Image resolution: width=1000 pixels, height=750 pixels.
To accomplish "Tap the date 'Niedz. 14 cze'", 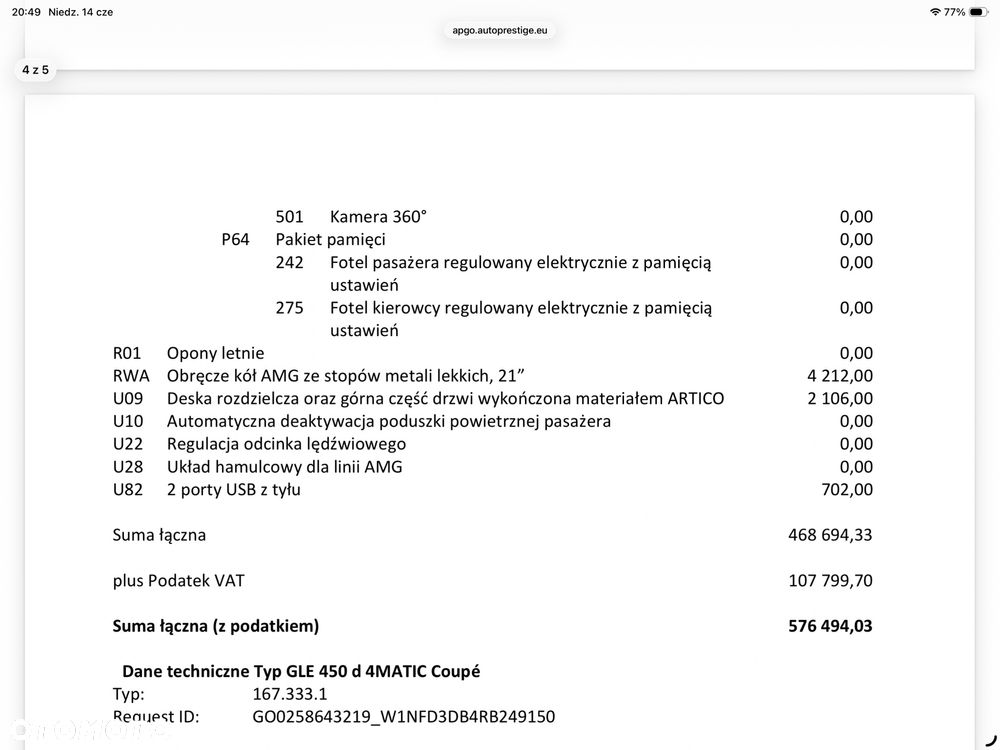I will (80, 12).
